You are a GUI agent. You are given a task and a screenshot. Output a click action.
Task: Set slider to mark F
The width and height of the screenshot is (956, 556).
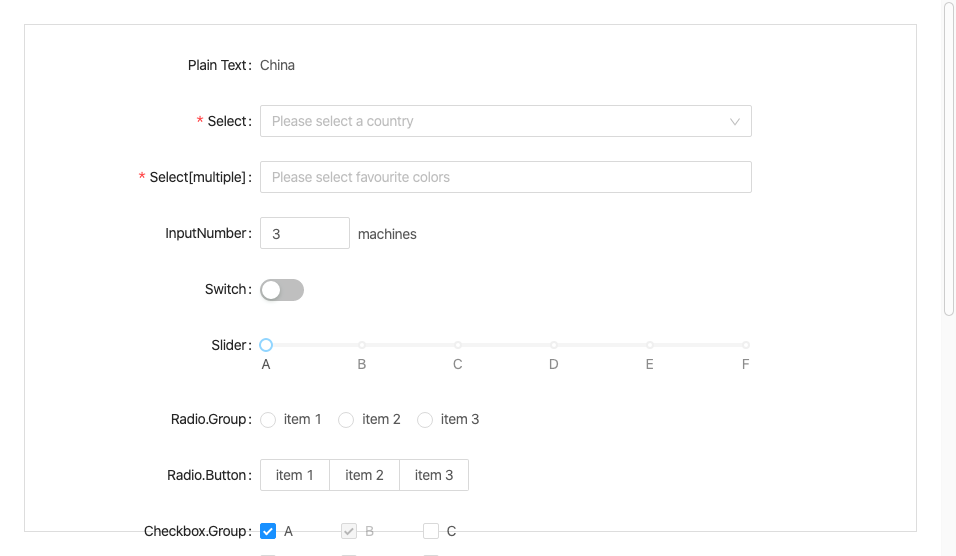pos(746,345)
